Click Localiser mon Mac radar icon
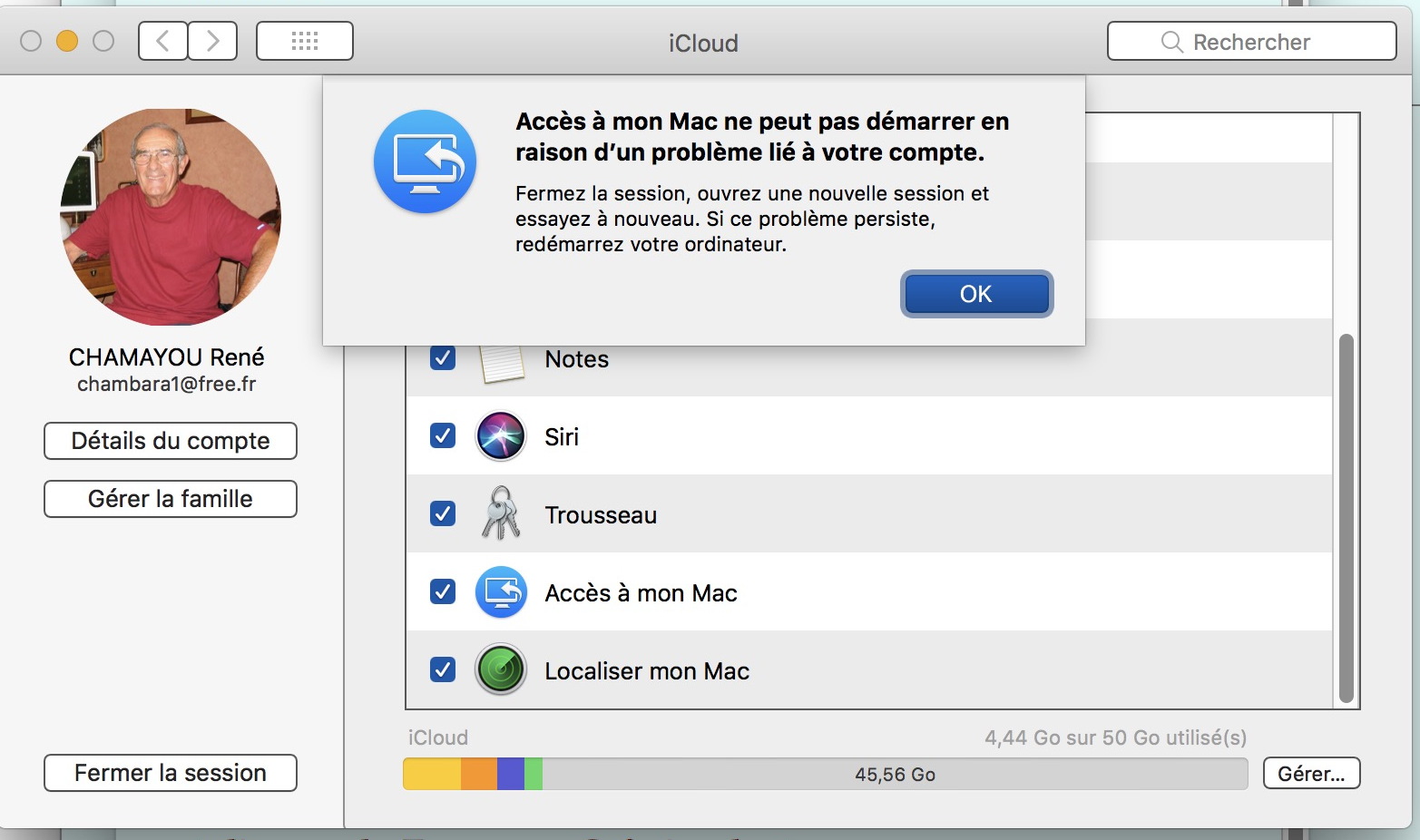Screen dimensions: 1420x840 pyautogui.click(x=501, y=670)
